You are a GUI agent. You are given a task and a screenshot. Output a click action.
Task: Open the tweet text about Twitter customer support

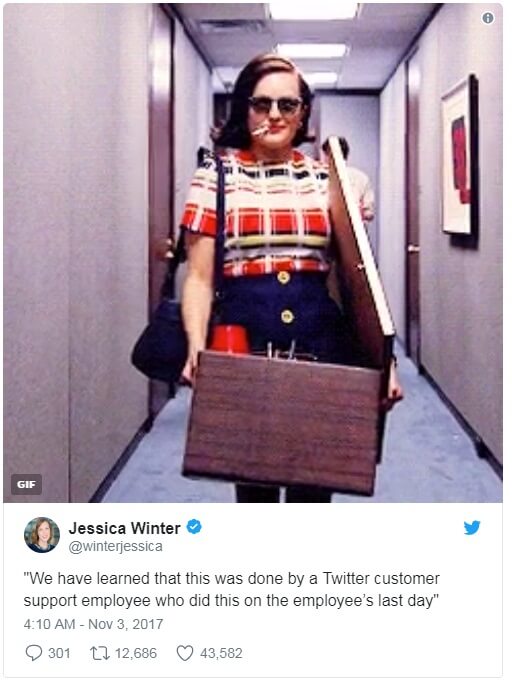[x=232, y=589]
